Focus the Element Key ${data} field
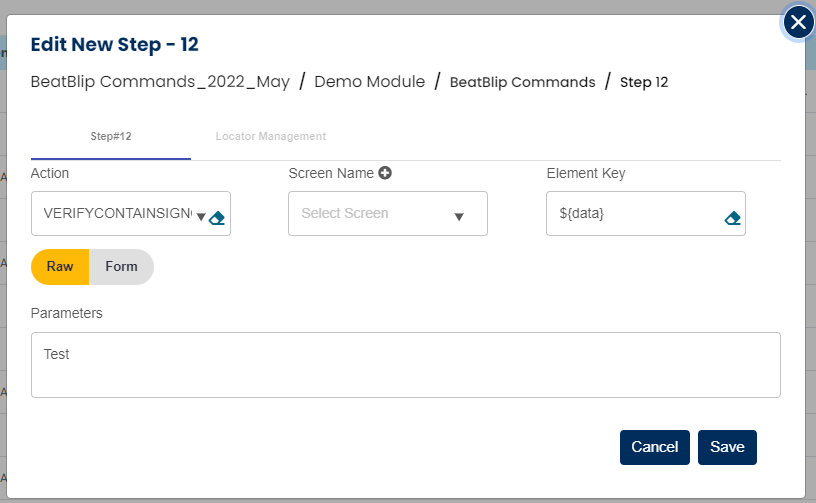 (632, 214)
